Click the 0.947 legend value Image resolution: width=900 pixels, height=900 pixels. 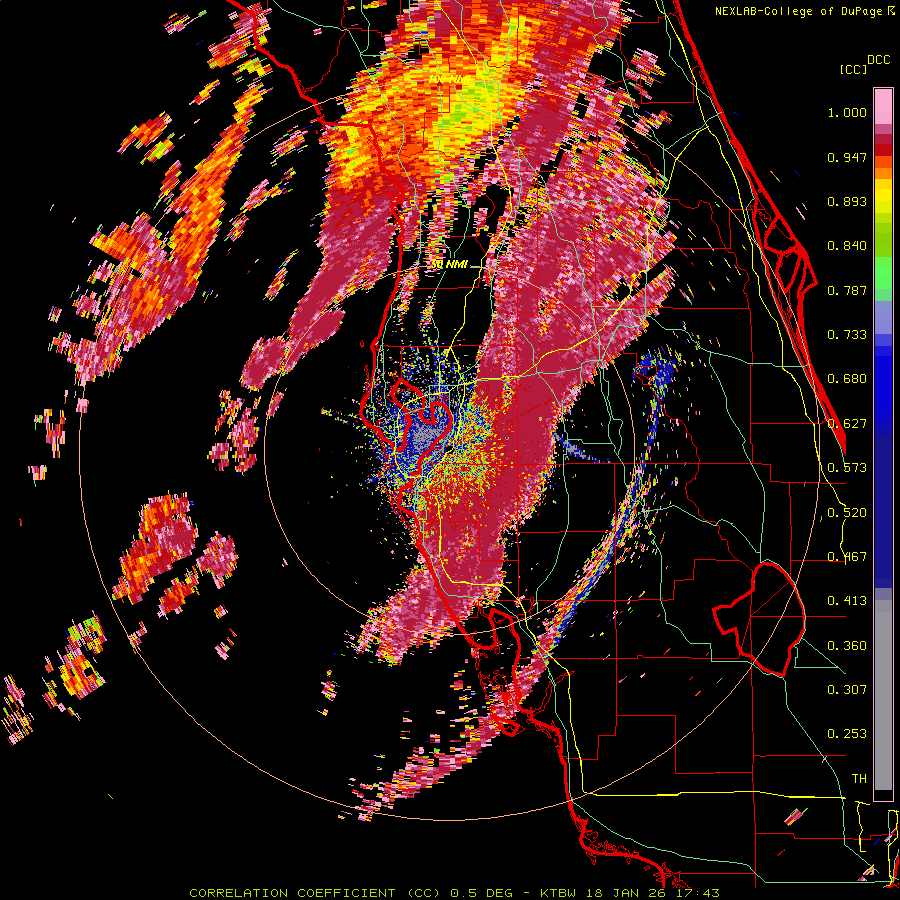(x=847, y=157)
